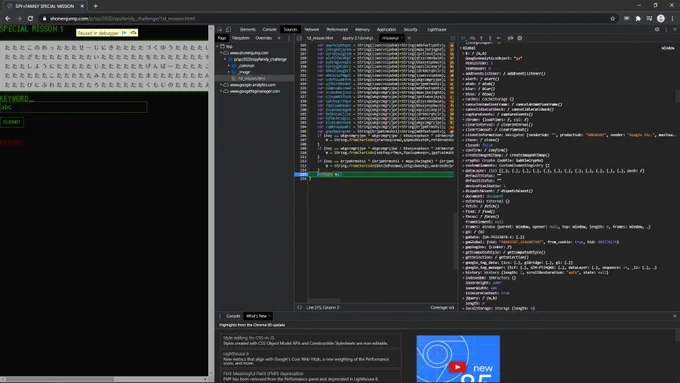The height and width of the screenshot is (383, 680).
Task: Open the console drawer menu
Action: pos(220,316)
